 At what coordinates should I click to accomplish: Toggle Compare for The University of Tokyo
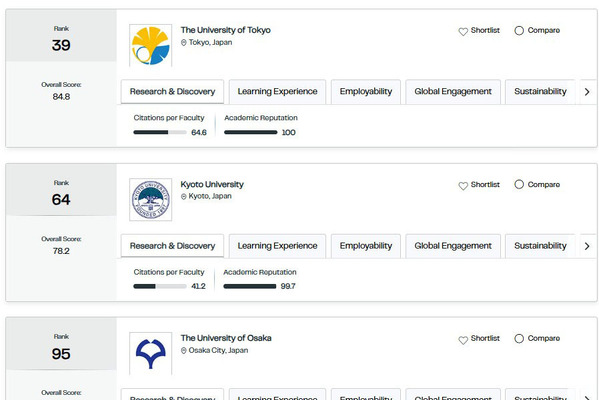click(519, 31)
